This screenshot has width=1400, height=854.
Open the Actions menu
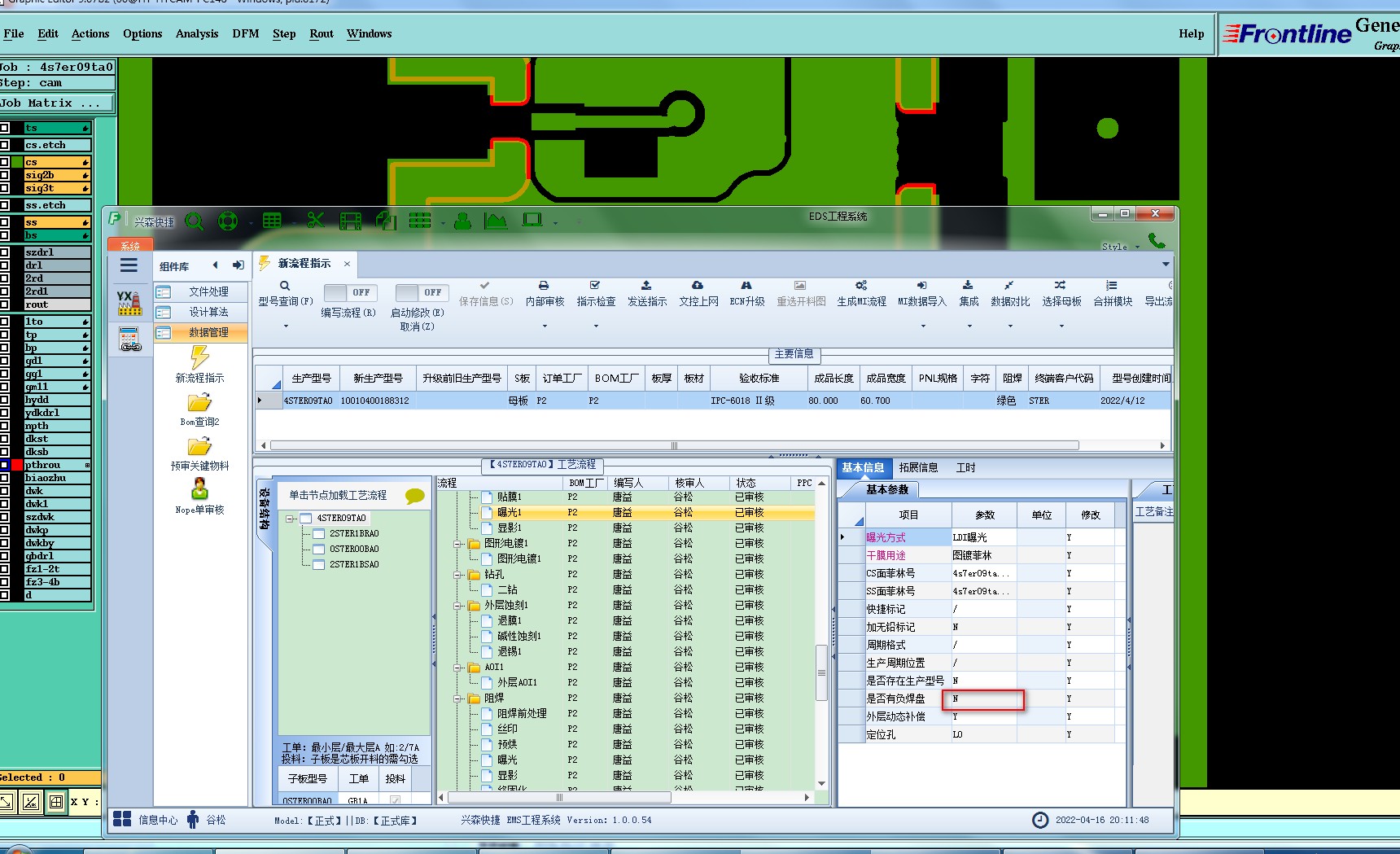tap(90, 34)
